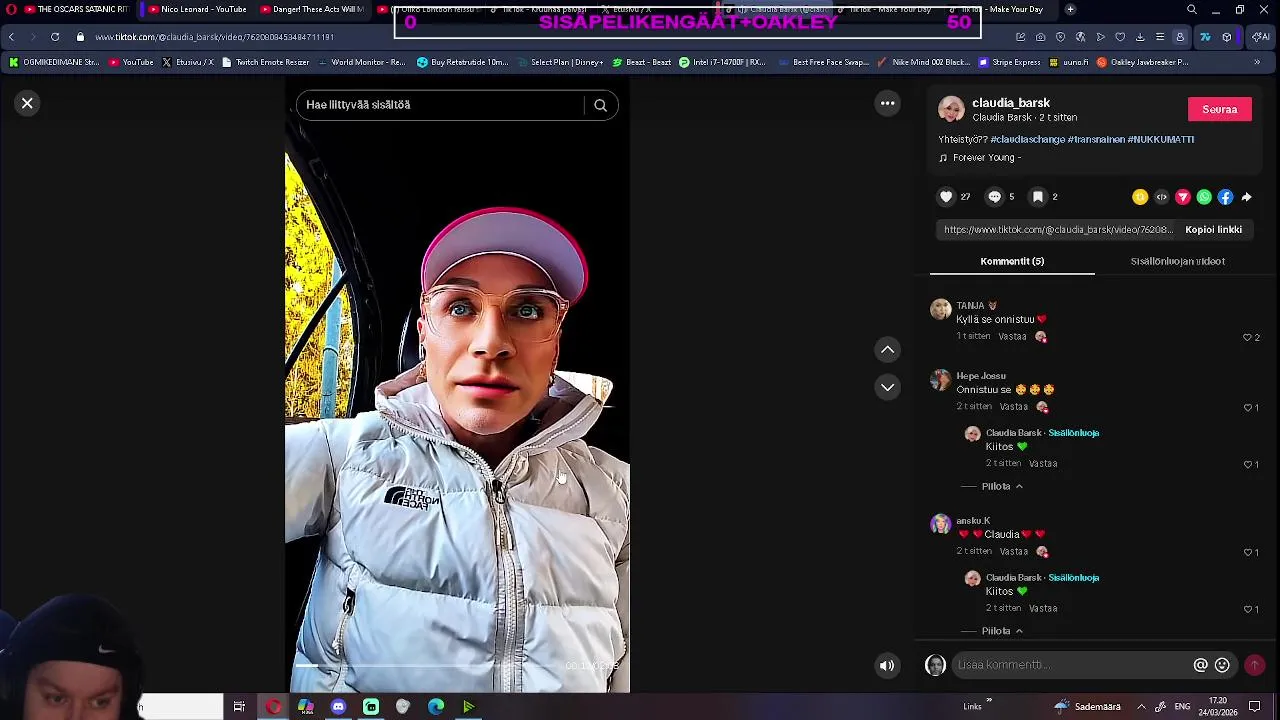The width and height of the screenshot is (1280, 720).
Task: Click the yellow repost share icon
Action: [1140, 197]
